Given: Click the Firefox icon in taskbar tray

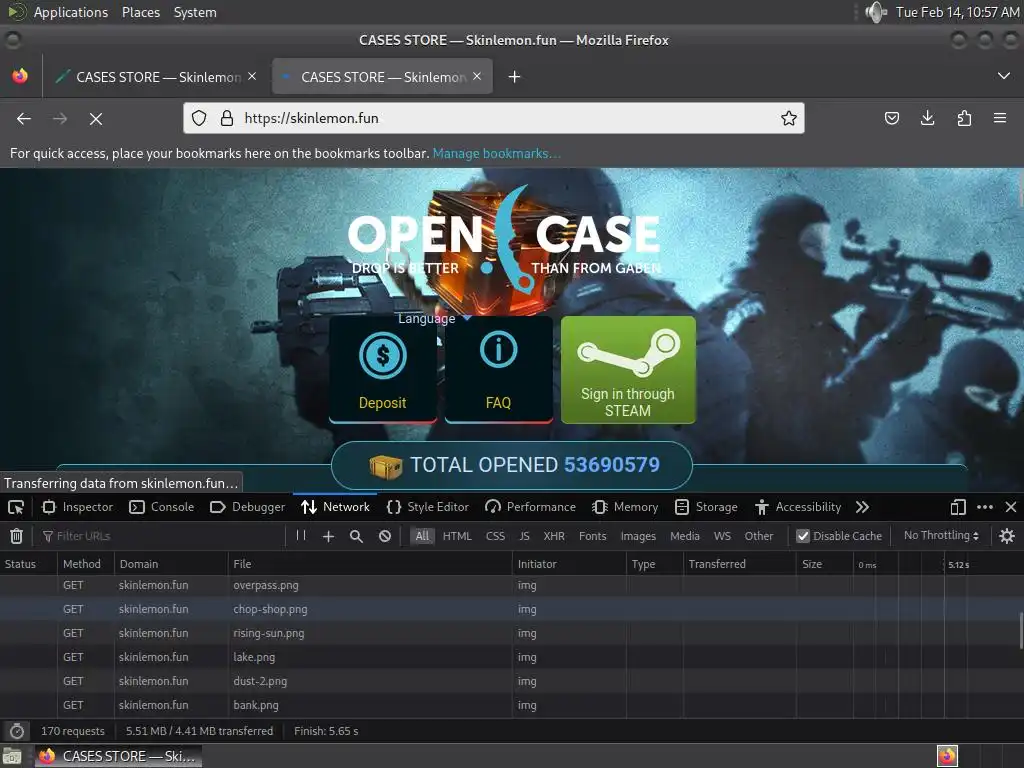Looking at the screenshot, I should point(947,756).
